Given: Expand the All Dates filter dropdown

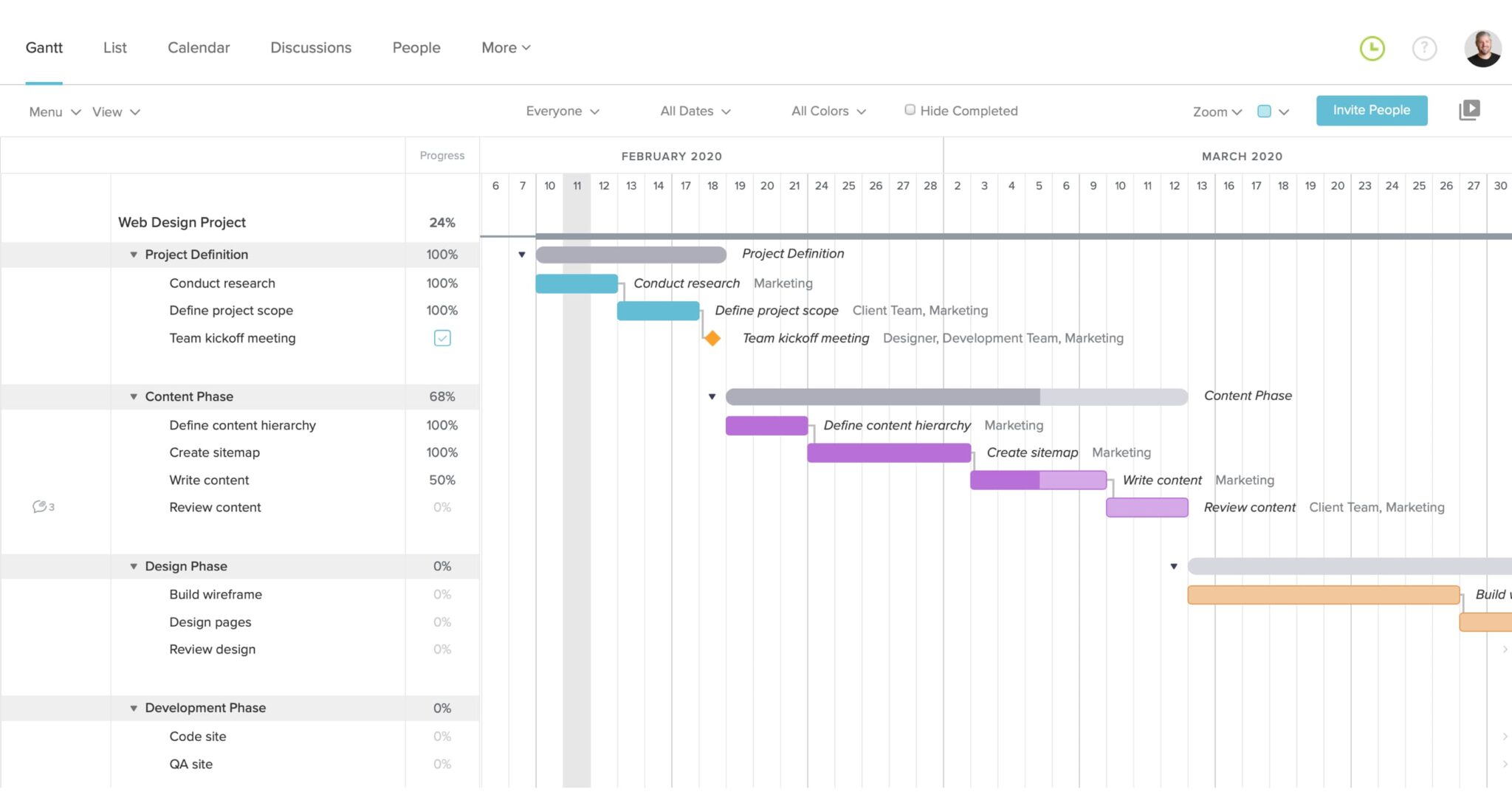Looking at the screenshot, I should [695, 110].
